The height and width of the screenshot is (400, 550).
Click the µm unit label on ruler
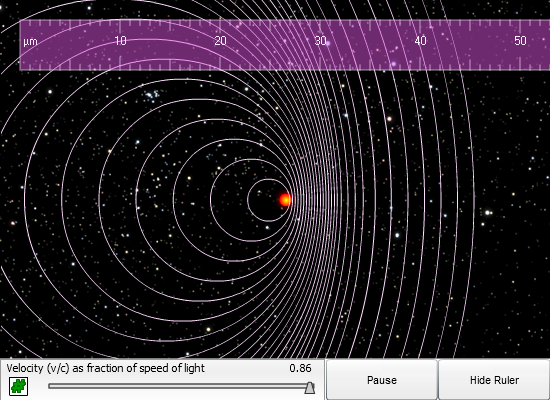pyautogui.click(x=30, y=42)
